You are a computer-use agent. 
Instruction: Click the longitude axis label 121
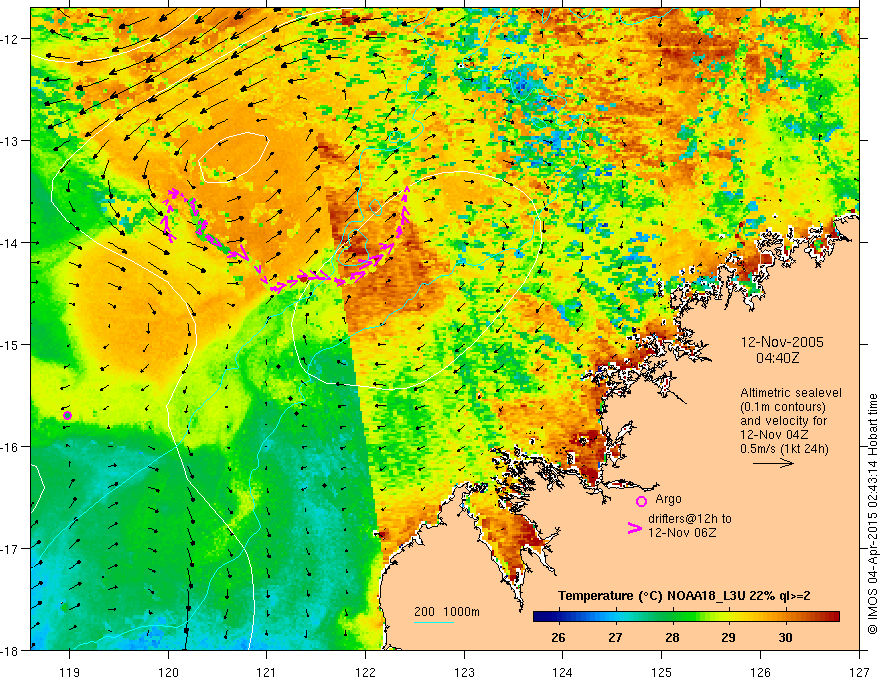[267, 671]
